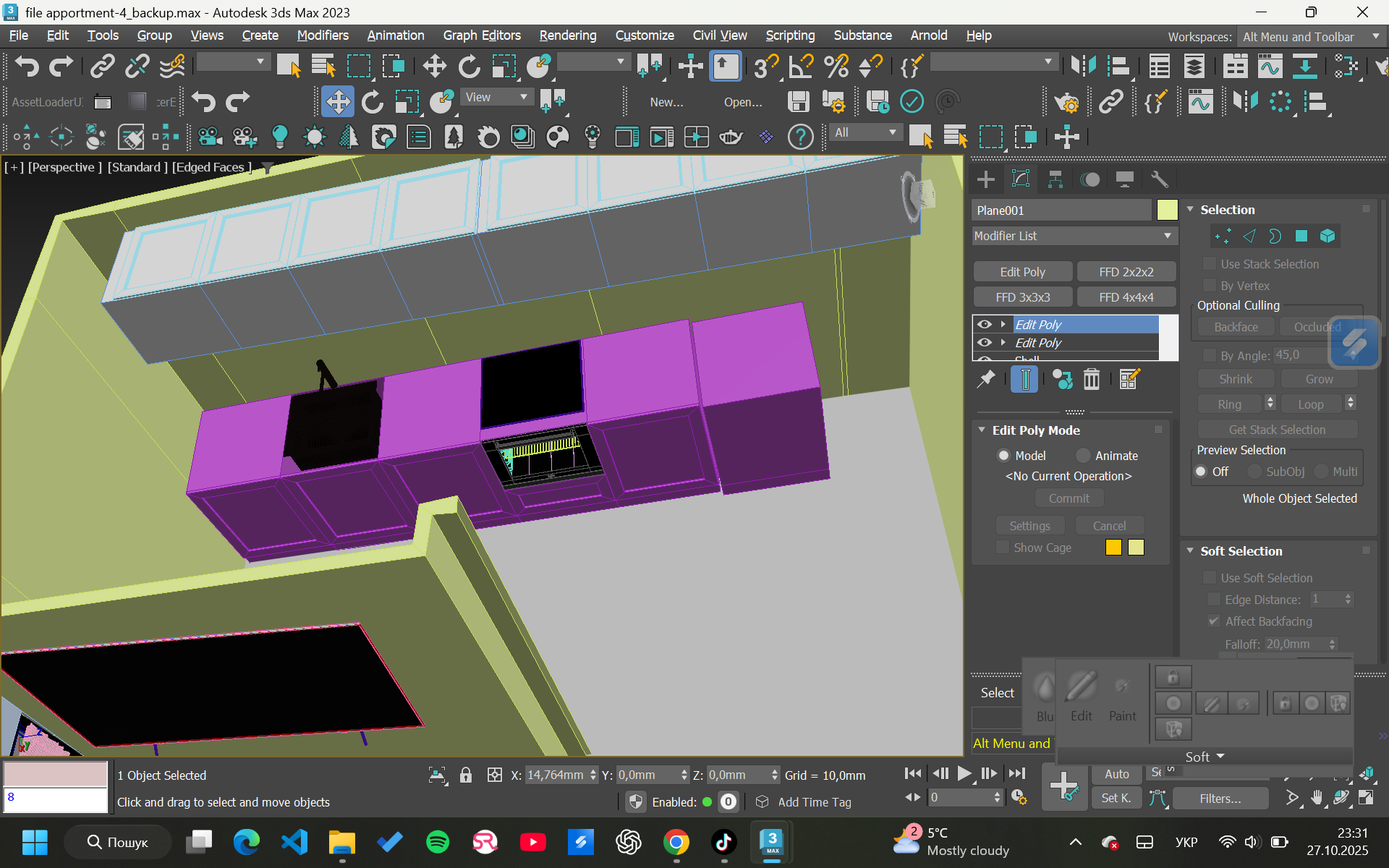Open the Workspaces dropdown

point(1311,37)
